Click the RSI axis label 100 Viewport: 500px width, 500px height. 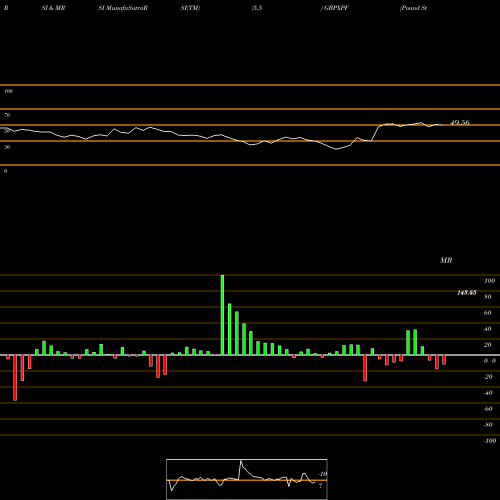tap(8, 91)
